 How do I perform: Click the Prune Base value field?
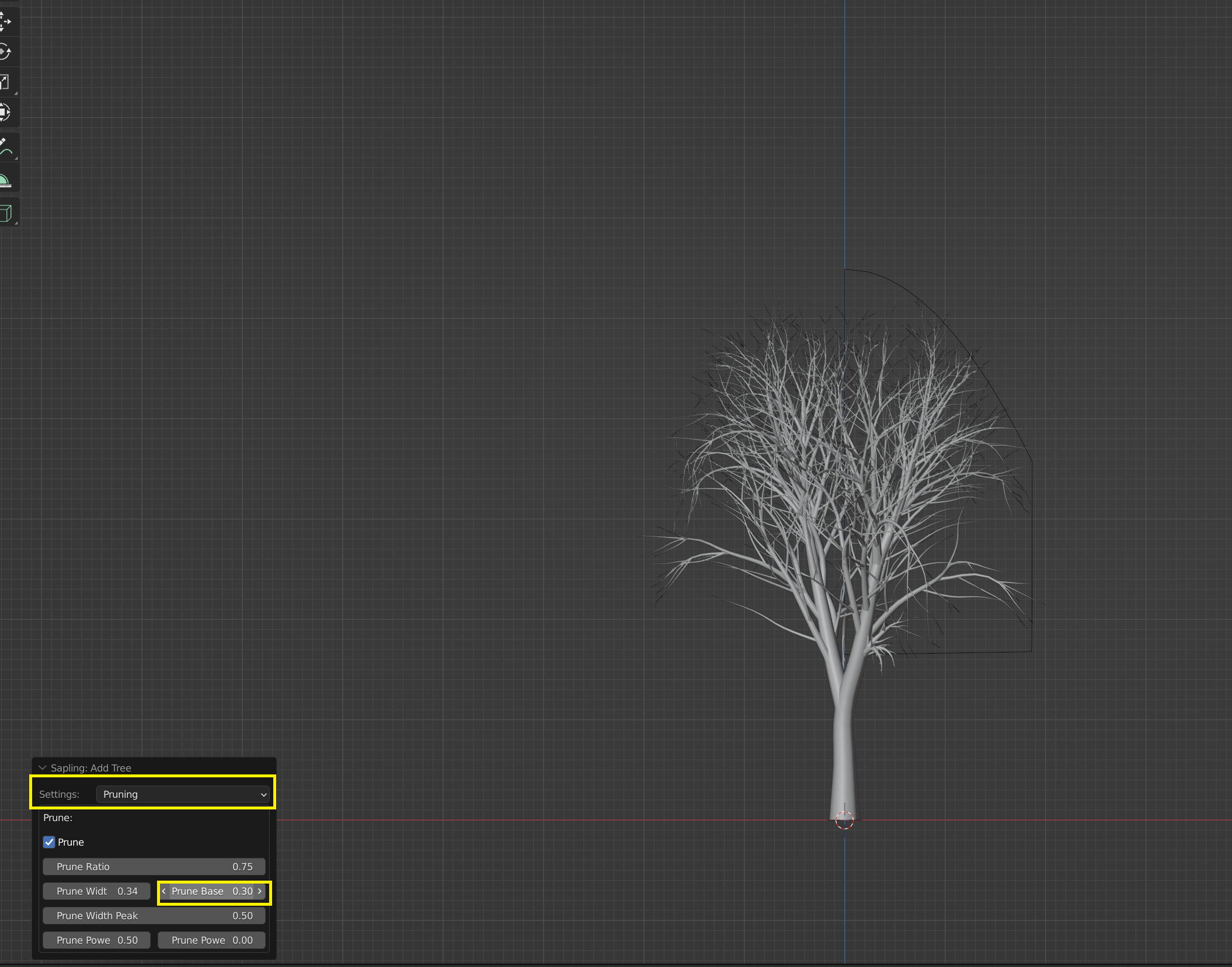pos(211,891)
